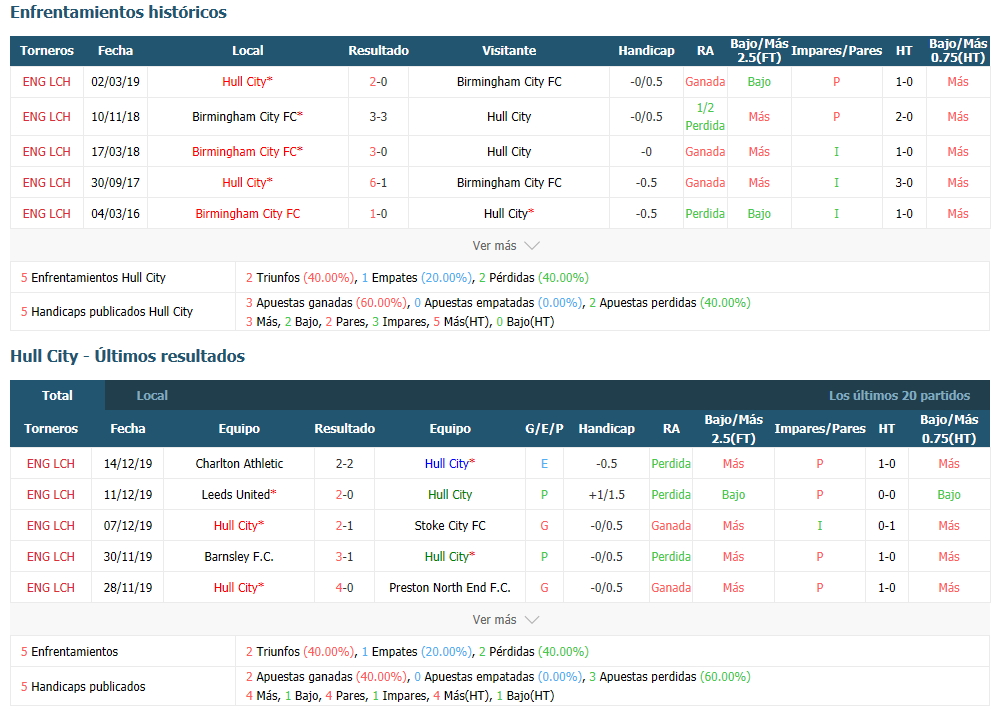
Task: Click the Stoke City FC team name
Action: 450,525
